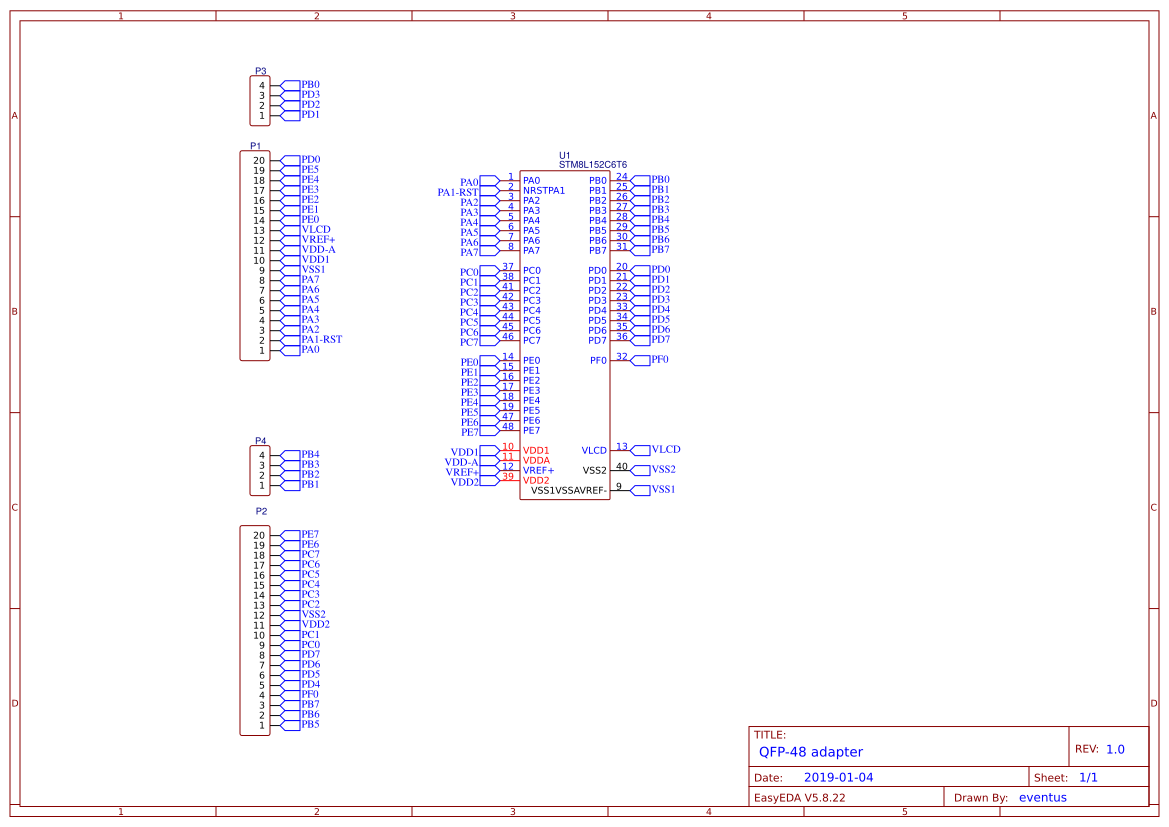
Task: Click the VDD2 red power pin label
Action: coord(537,479)
